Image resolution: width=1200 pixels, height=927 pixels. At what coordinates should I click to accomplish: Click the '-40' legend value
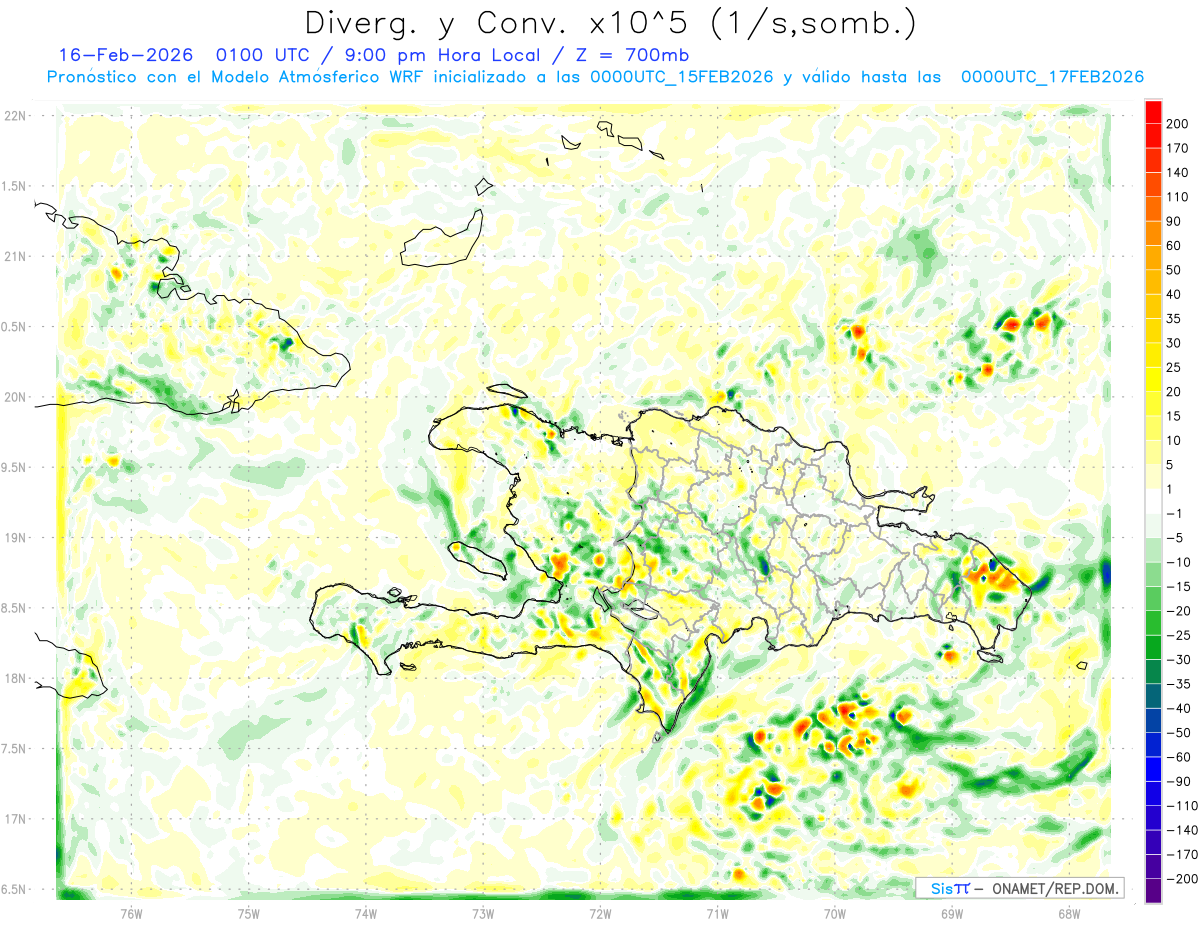[1180, 709]
